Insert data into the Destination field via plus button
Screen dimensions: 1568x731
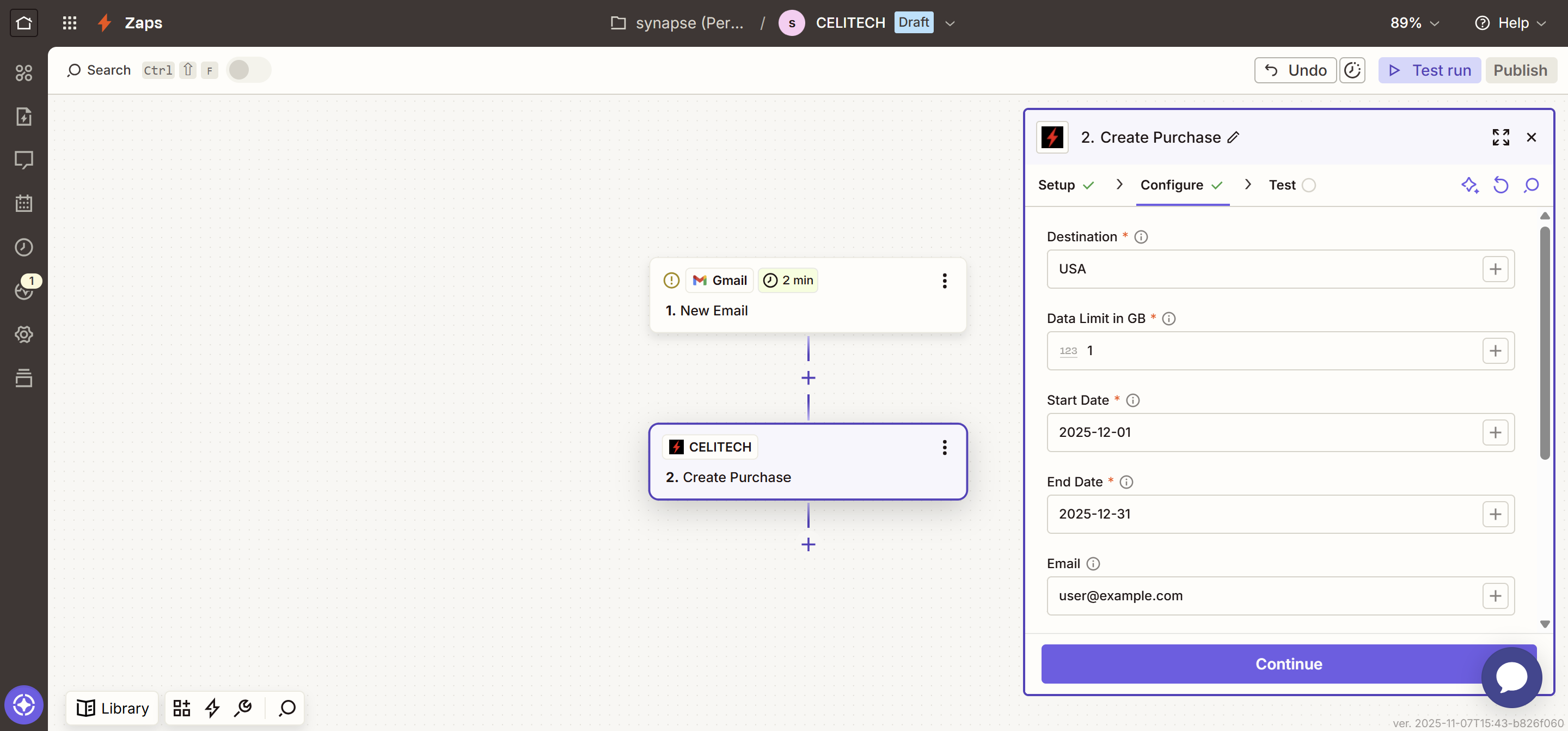click(1496, 269)
